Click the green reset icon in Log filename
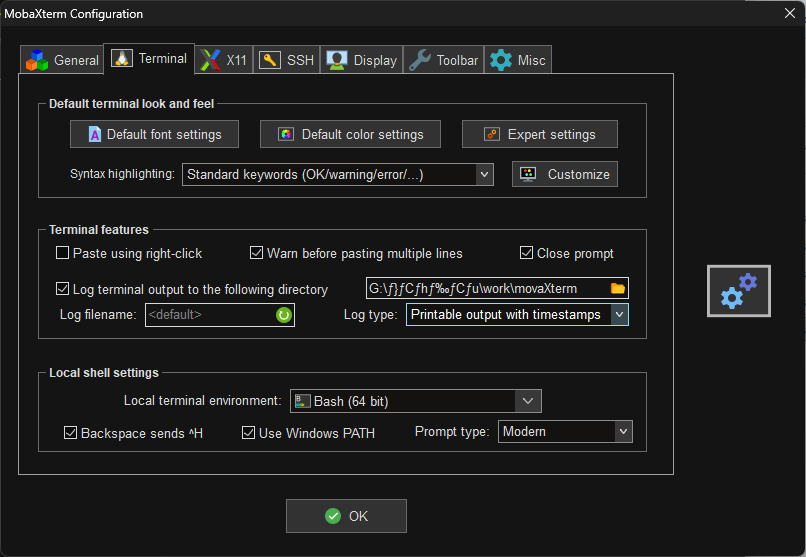Image resolution: width=806 pixels, height=557 pixels. (x=284, y=315)
